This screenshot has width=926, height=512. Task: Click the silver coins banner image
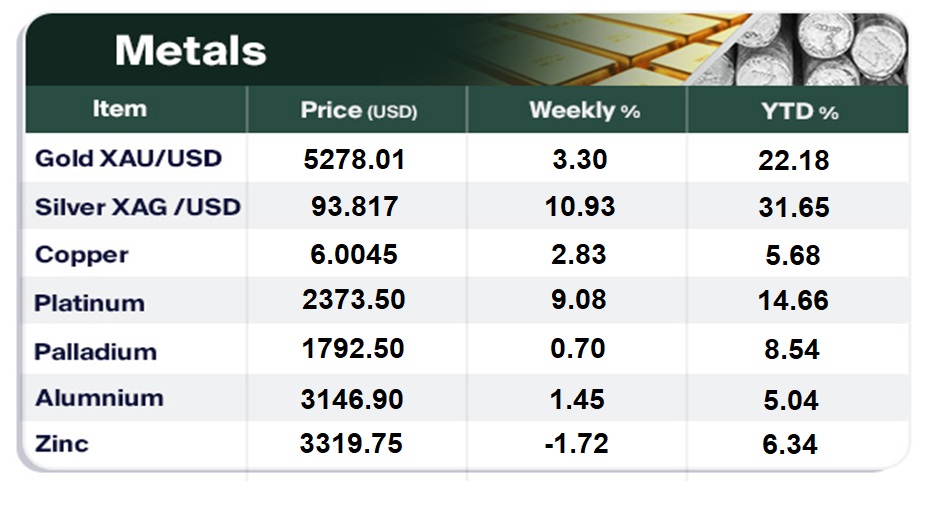pyautogui.click(x=820, y=50)
